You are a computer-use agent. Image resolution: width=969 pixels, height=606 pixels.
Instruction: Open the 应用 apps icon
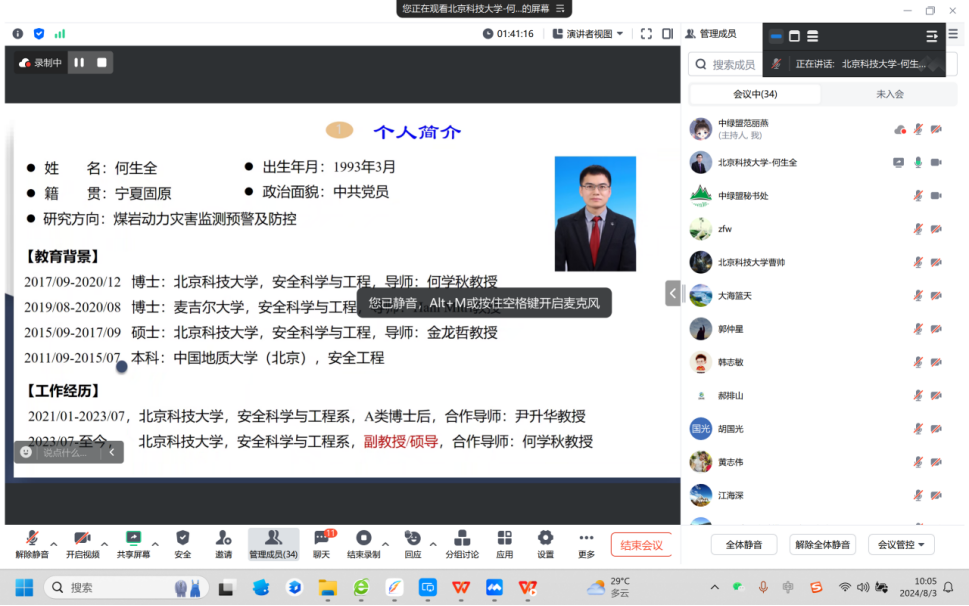(x=504, y=544)
